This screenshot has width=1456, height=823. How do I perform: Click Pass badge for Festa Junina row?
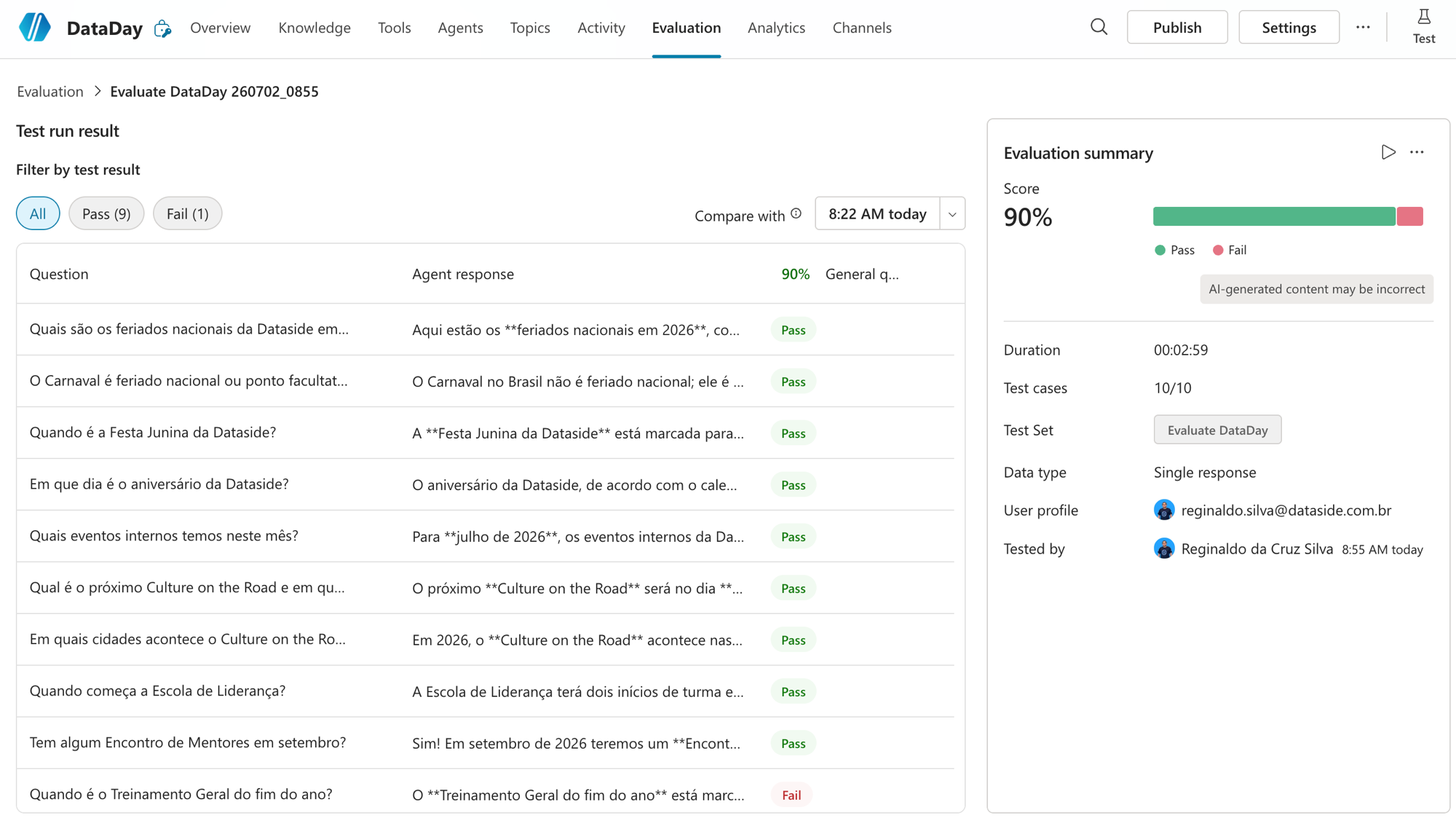(793, 433)
